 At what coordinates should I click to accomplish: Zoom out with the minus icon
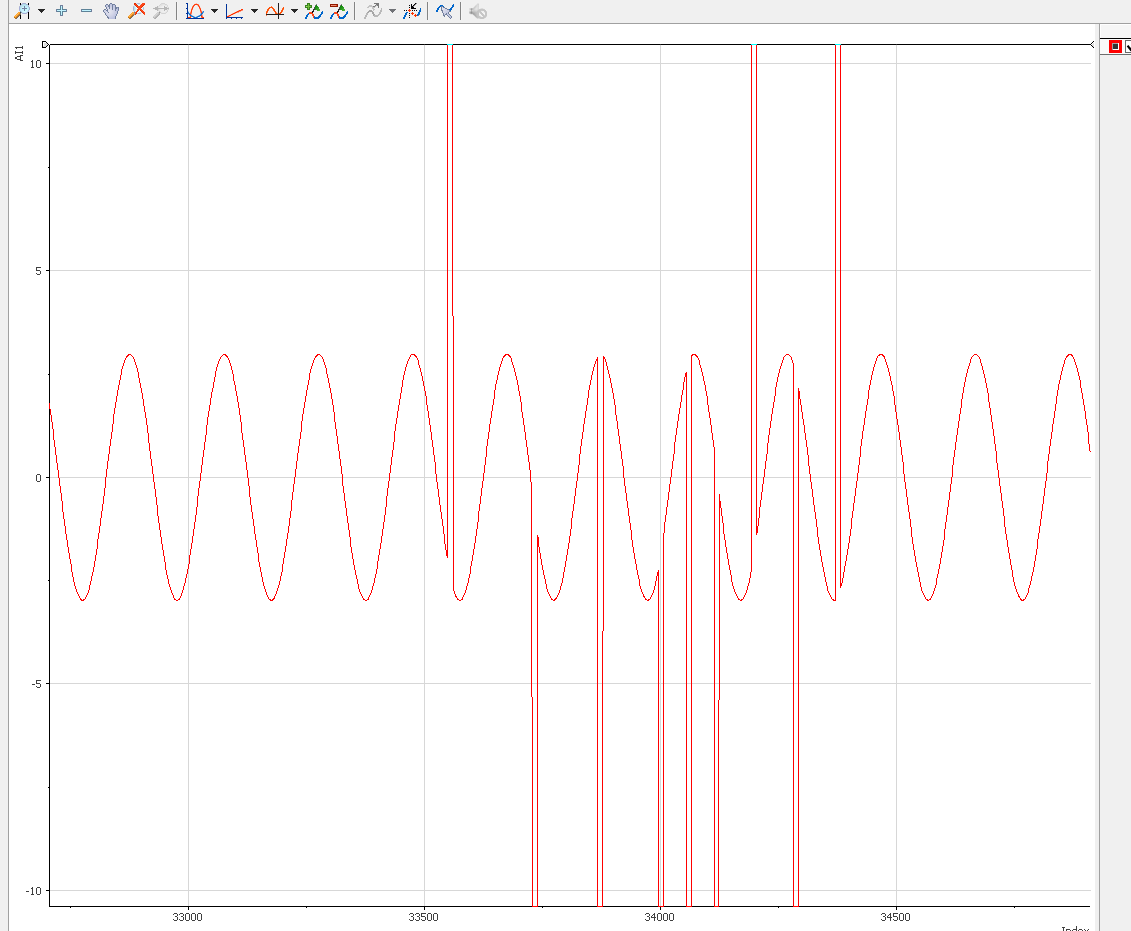tap(87, 11)
